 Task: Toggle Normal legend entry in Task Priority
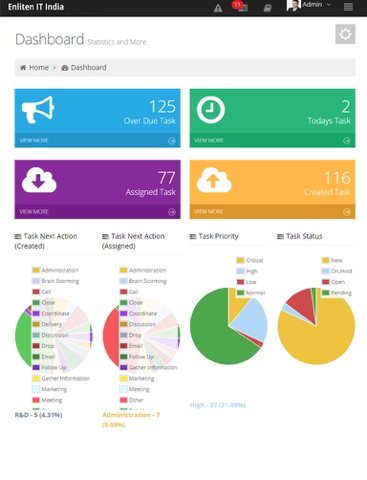point(251,293)
